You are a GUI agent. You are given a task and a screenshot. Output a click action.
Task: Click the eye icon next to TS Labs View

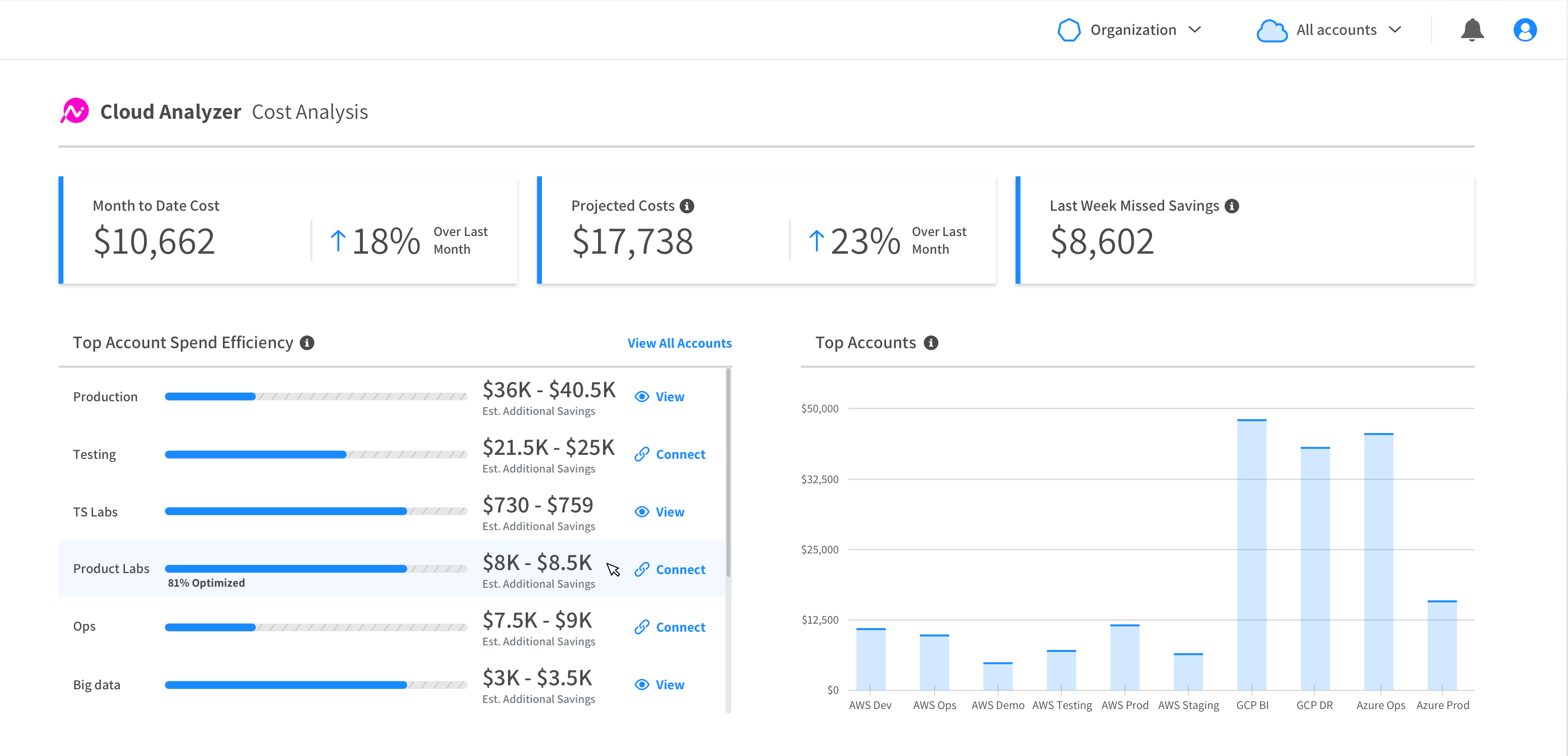[x=641, y=511]
